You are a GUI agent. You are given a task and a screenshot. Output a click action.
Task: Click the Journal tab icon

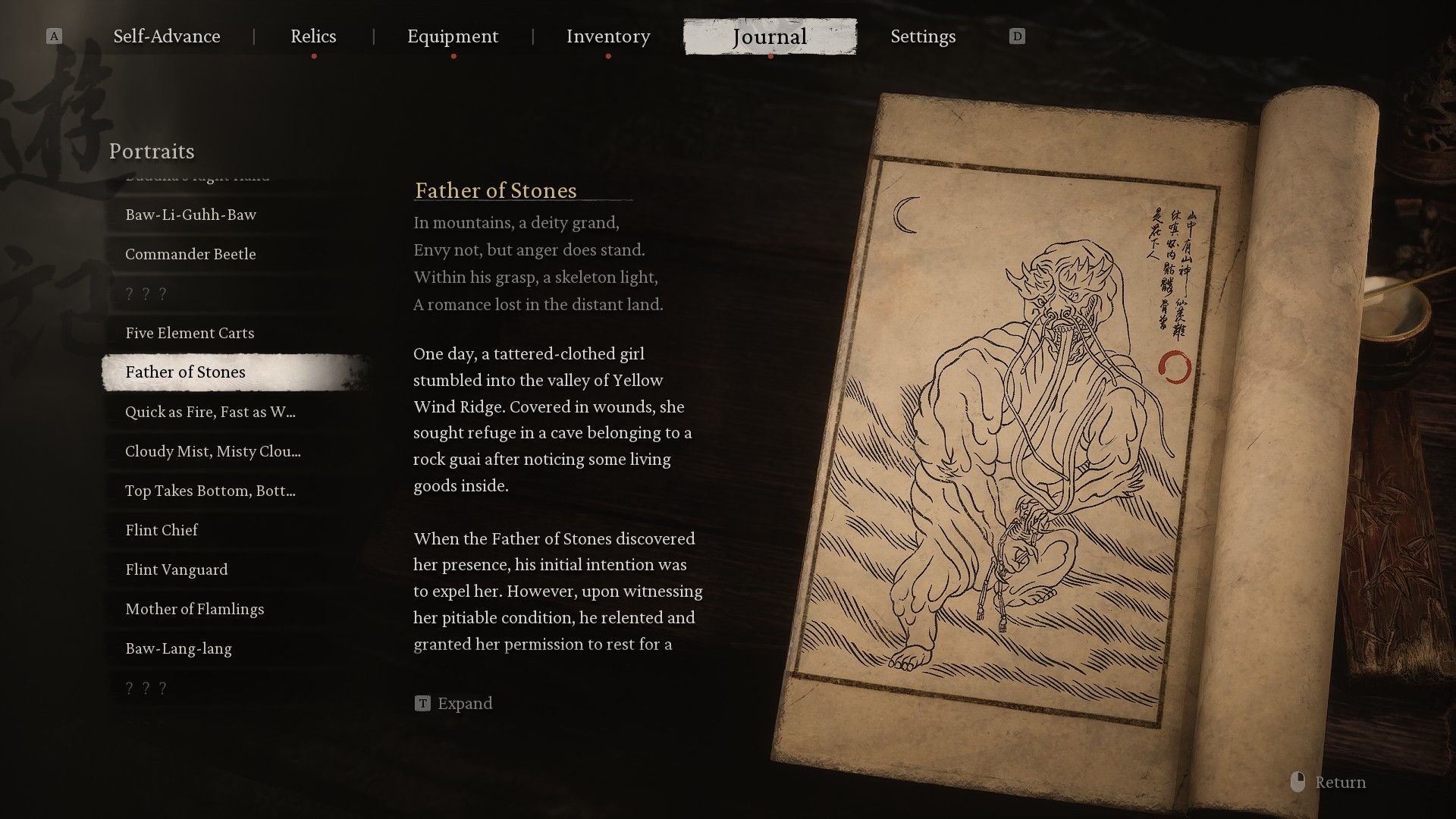click(770, 36)
